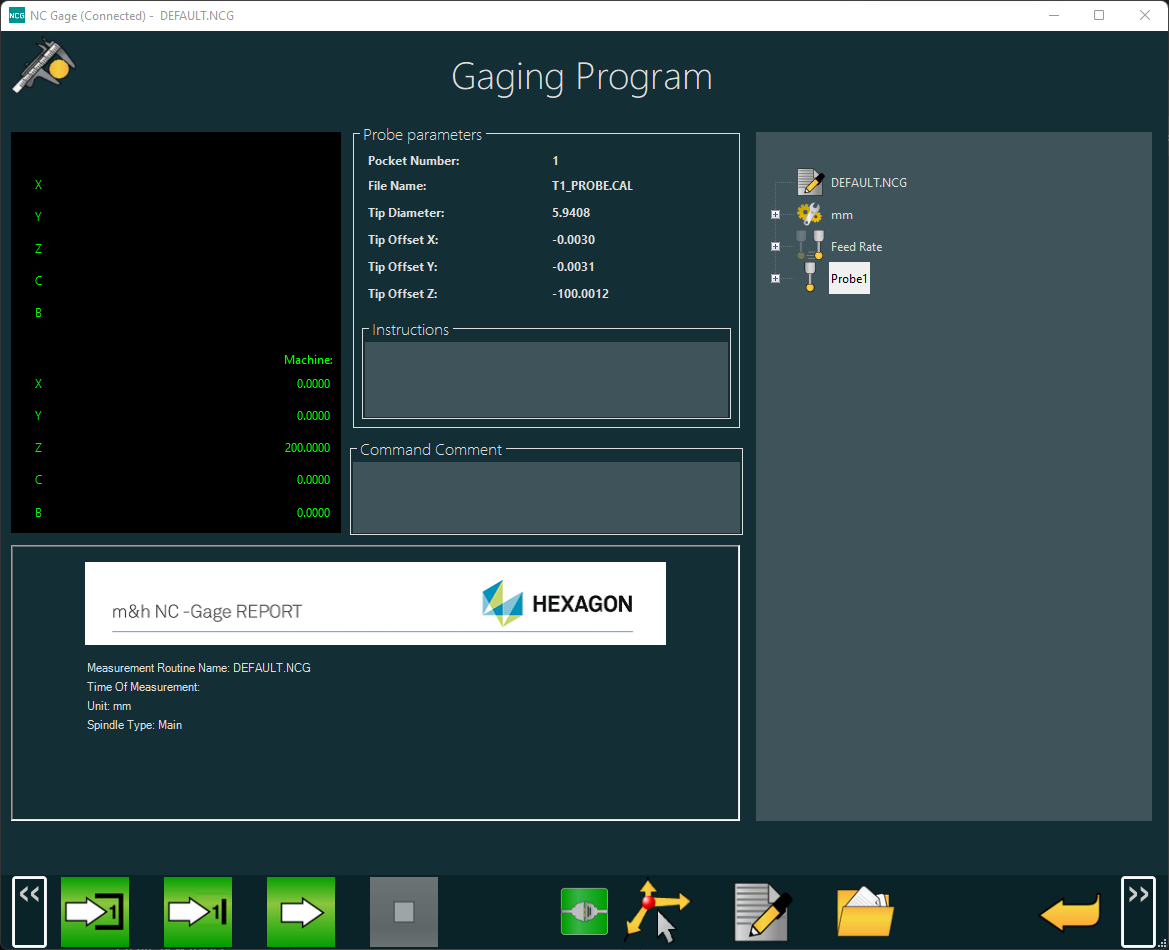Select the Probe1 tree item label

click(x=849, y=279)
